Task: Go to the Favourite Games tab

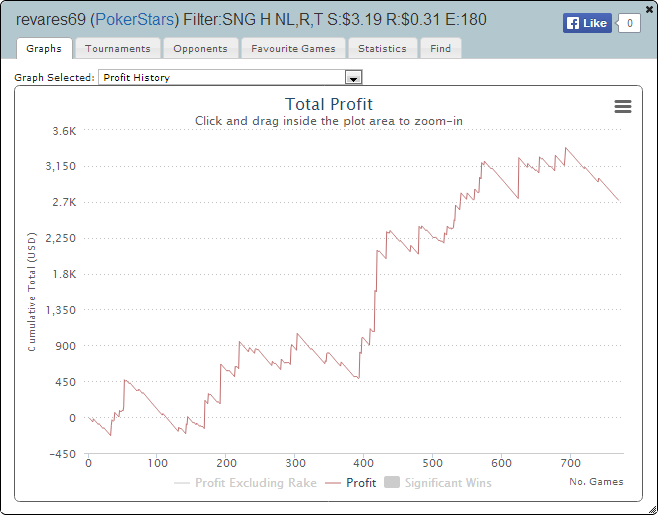Action: point(293,49)
